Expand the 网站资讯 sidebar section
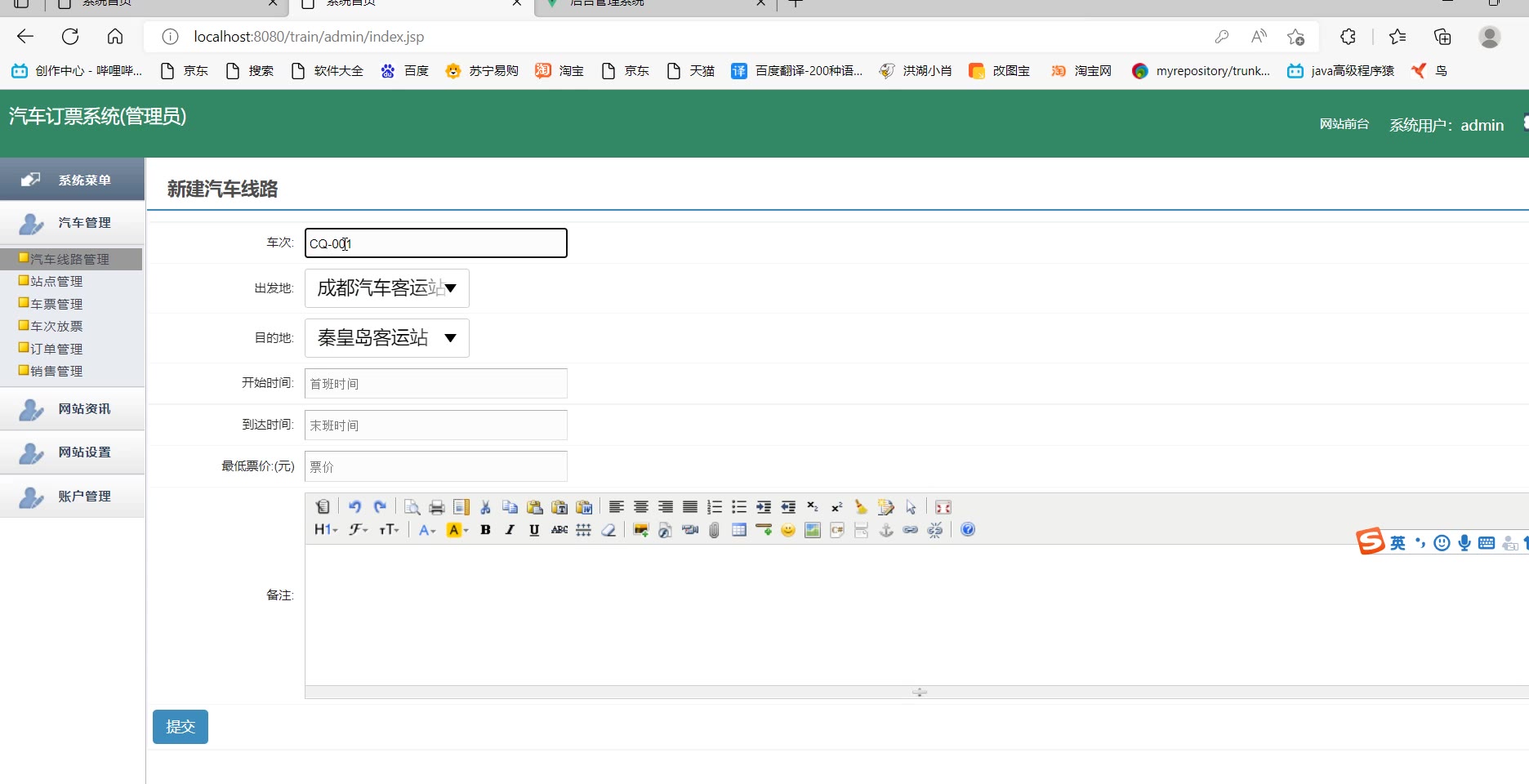The width and height of the screenshot is (1529, 784). click(x=73, y=409)
